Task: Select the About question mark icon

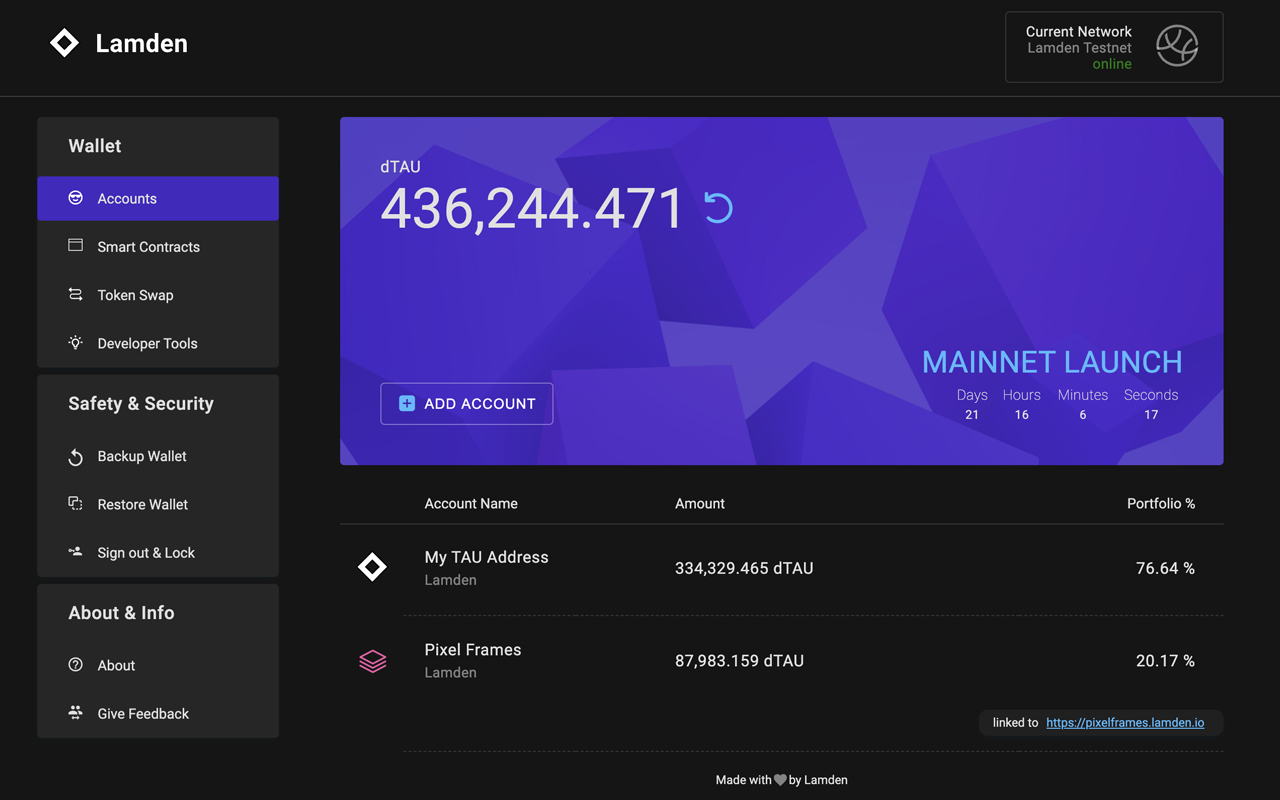Action: click(75, 664)
